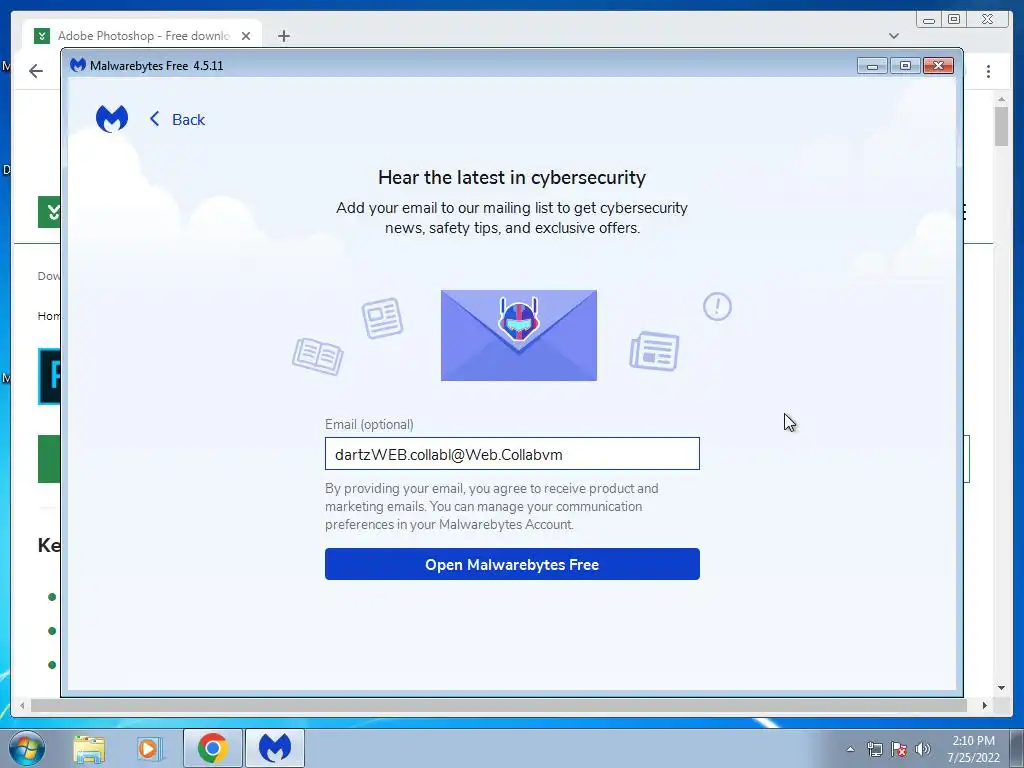Image resolution: width=1024 pixels, height=768 pixels.
Task: Click the scrollbar up arrow in Chrome
Action: click(x=1001, y=99)
